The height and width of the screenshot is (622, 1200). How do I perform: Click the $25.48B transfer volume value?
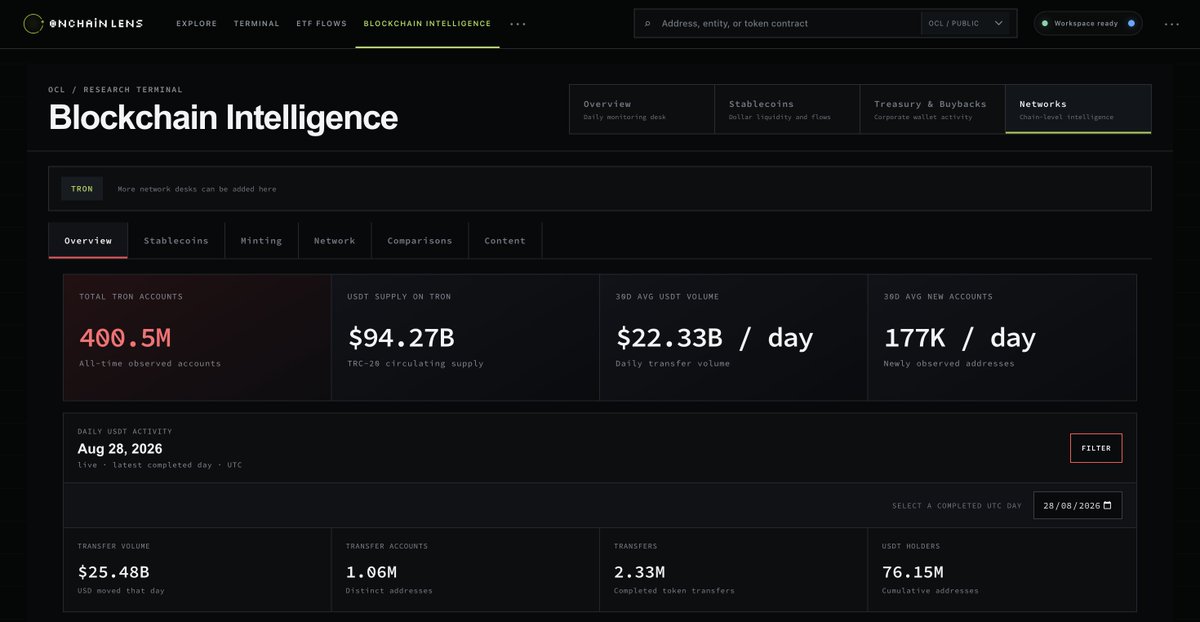click(x=113, y=572)
